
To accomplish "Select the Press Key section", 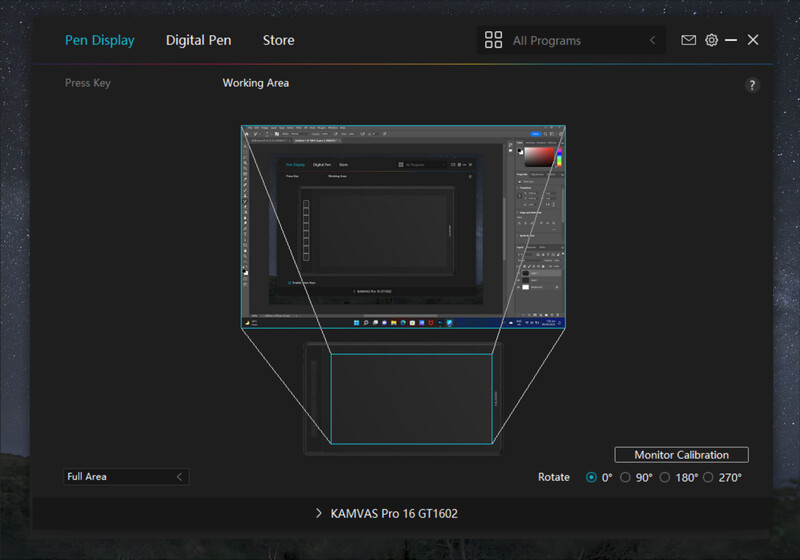I will 88,83.
